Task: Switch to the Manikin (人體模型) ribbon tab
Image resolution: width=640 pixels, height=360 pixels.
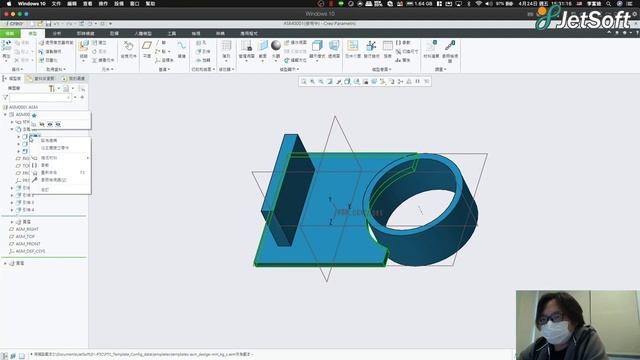Action: pyautogui.click(x=143, y=33)
